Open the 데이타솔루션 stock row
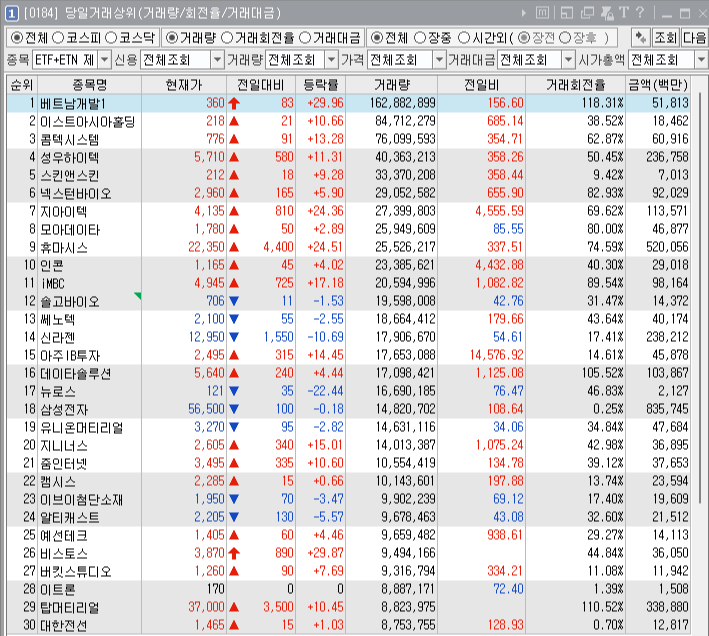Screen dimensions: 709x636 pos(348,373)
